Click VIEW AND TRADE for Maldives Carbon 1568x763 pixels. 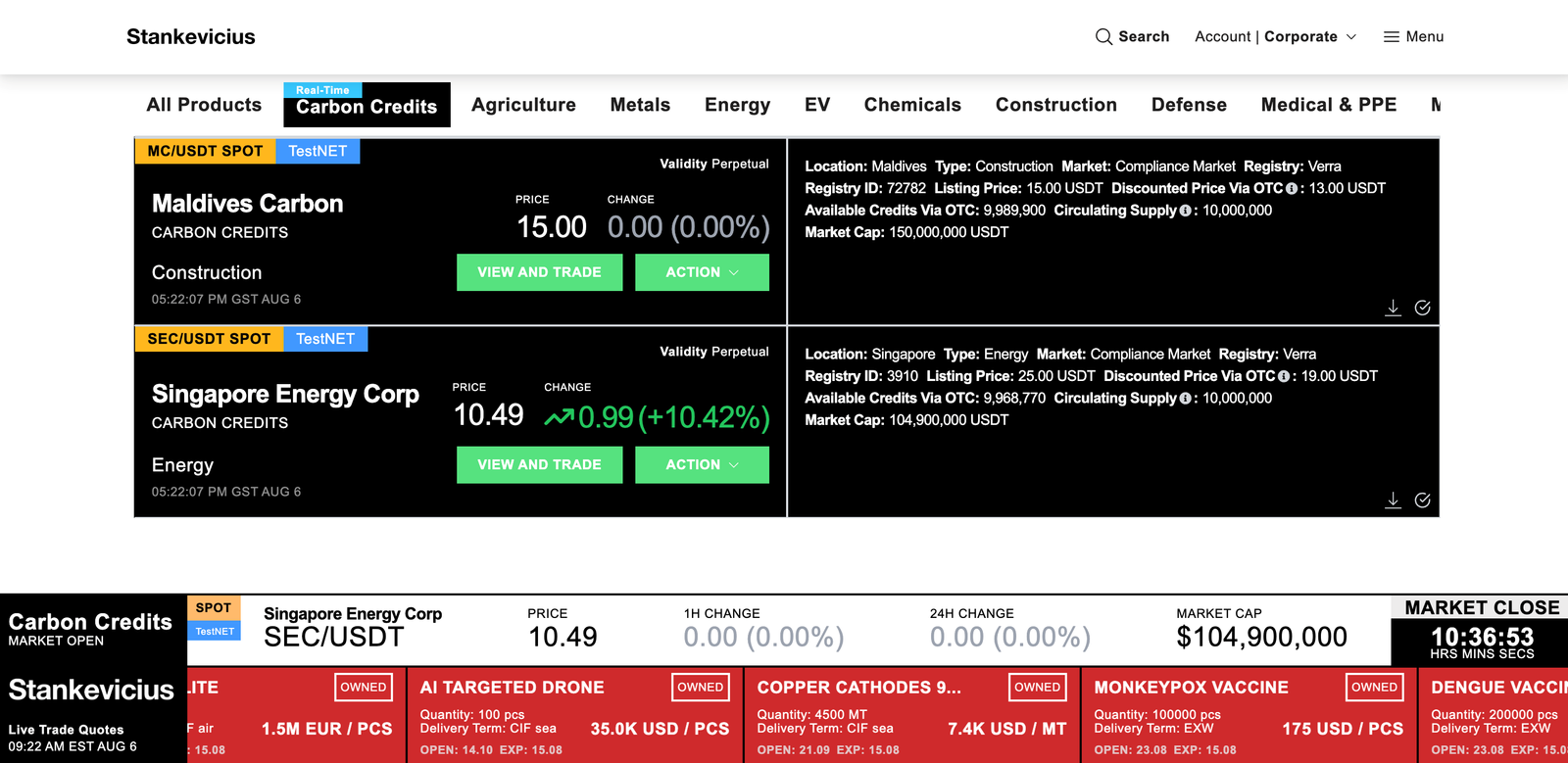pyautogui.click(x=539, y=272)
